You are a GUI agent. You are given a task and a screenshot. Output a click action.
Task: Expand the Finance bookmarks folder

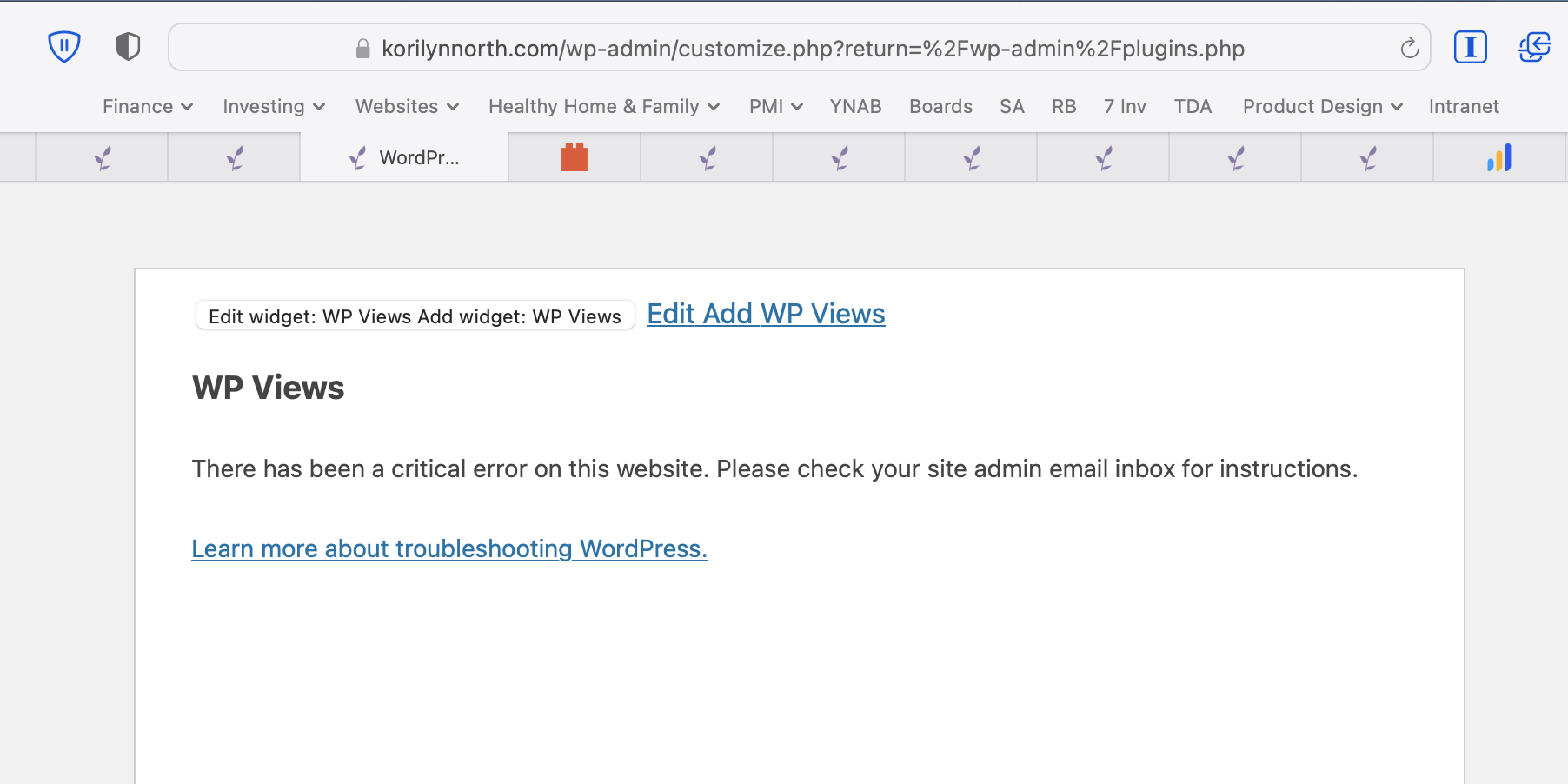[147, 106]
